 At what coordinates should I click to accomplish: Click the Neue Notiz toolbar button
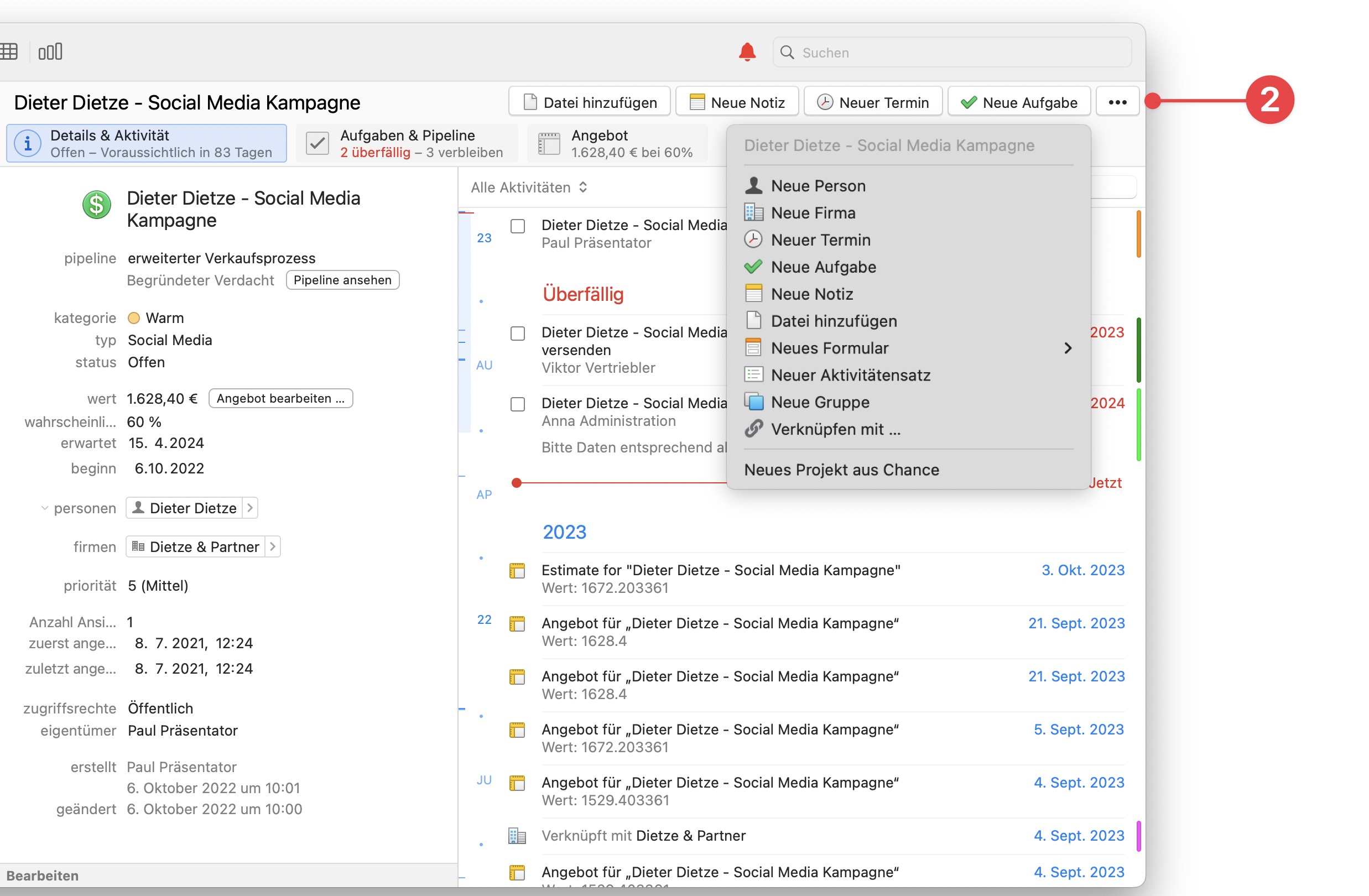coord(737,102)
